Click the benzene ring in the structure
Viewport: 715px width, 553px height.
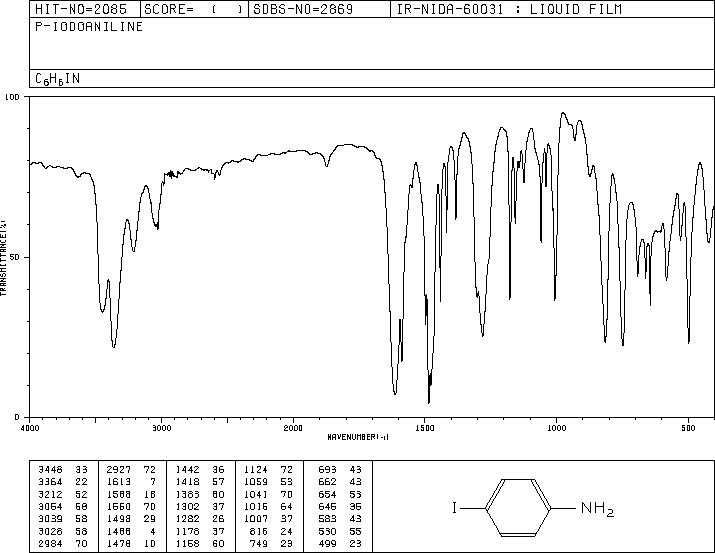[x=518, y=507]
